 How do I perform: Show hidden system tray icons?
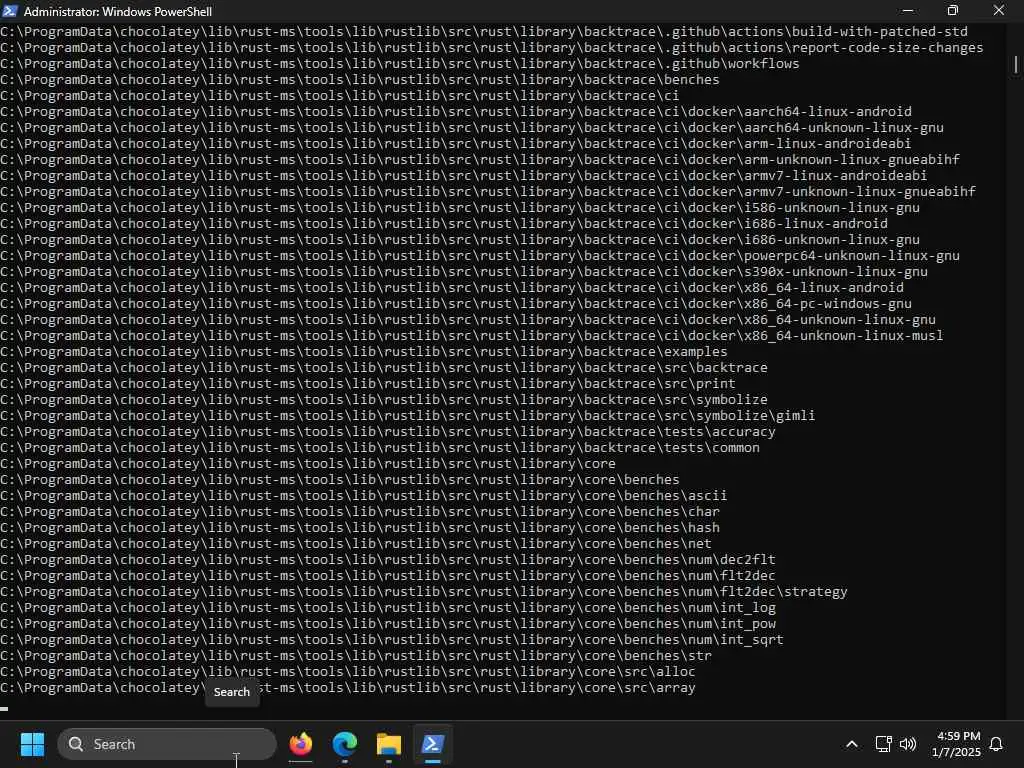852,744
